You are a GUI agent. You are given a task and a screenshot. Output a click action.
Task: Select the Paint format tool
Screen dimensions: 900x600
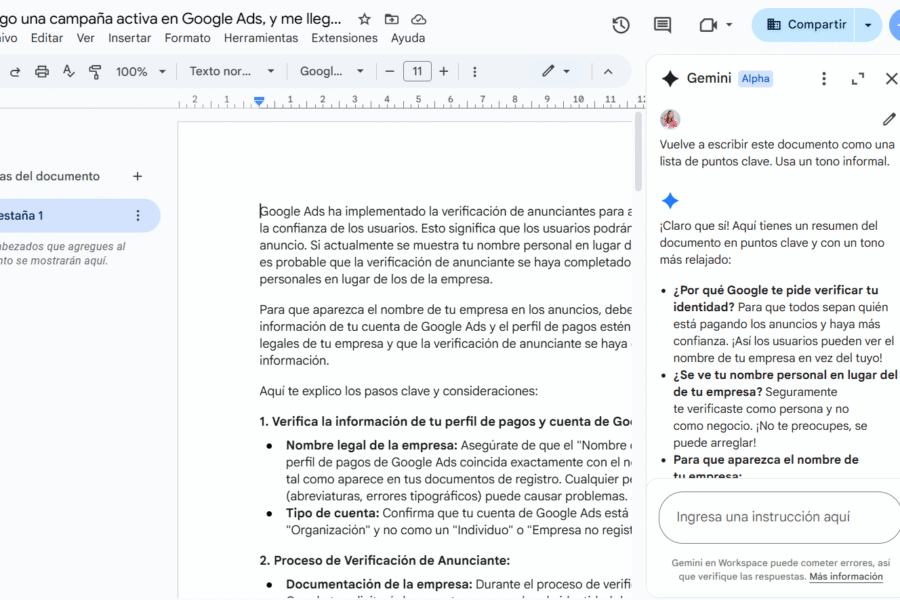point(94,72)
